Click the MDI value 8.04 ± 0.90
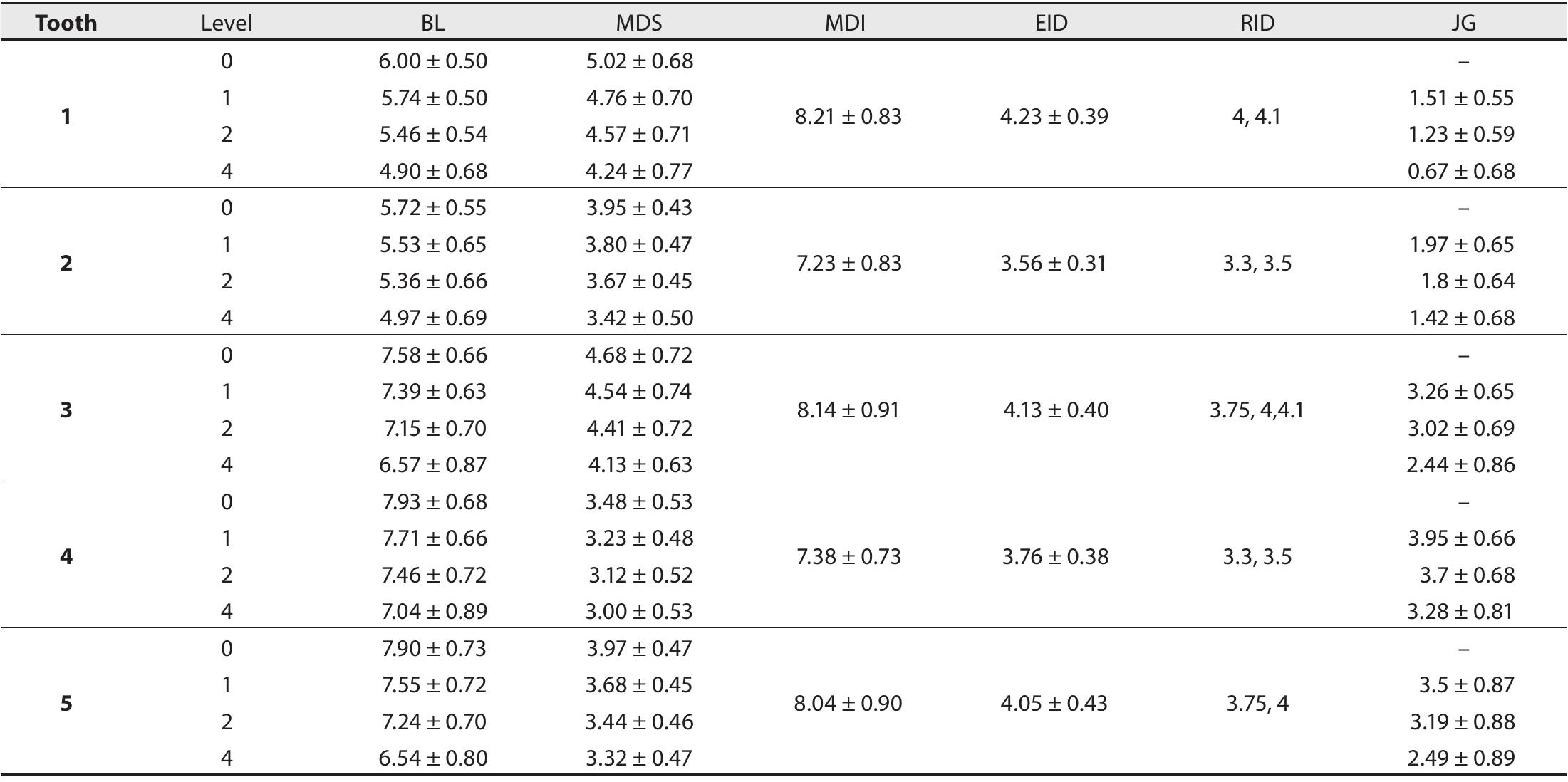 pyautogui.click(x=848, y=704)
